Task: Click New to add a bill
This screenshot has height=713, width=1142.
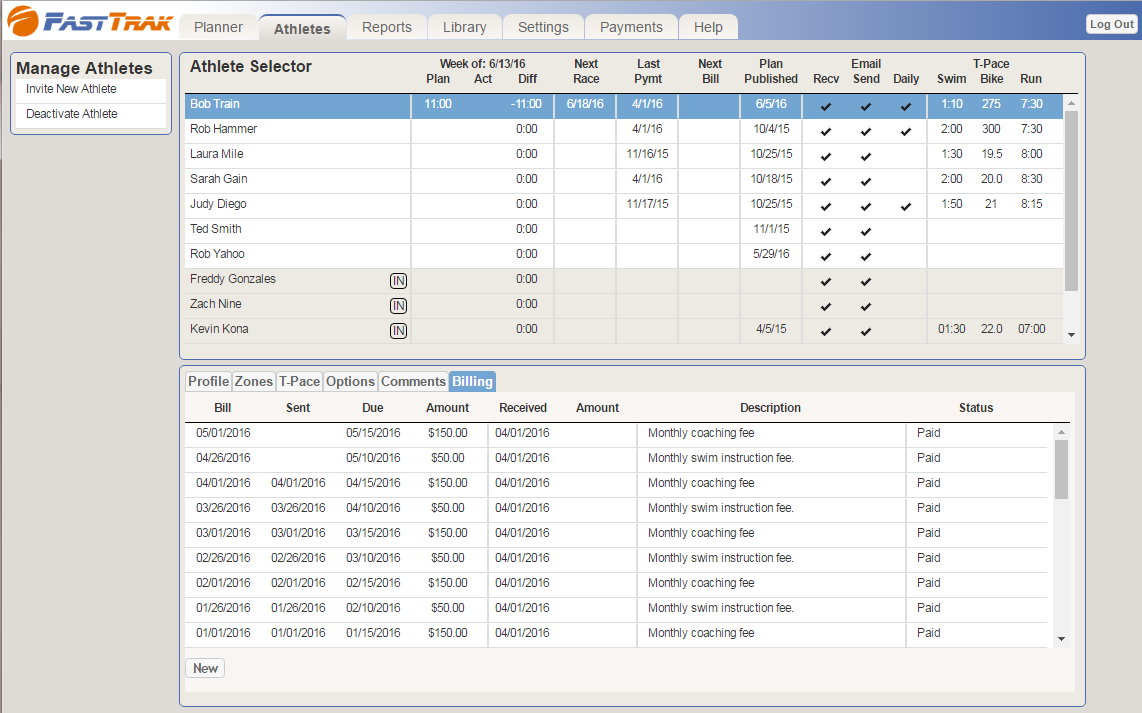Action: click(205, 668)
